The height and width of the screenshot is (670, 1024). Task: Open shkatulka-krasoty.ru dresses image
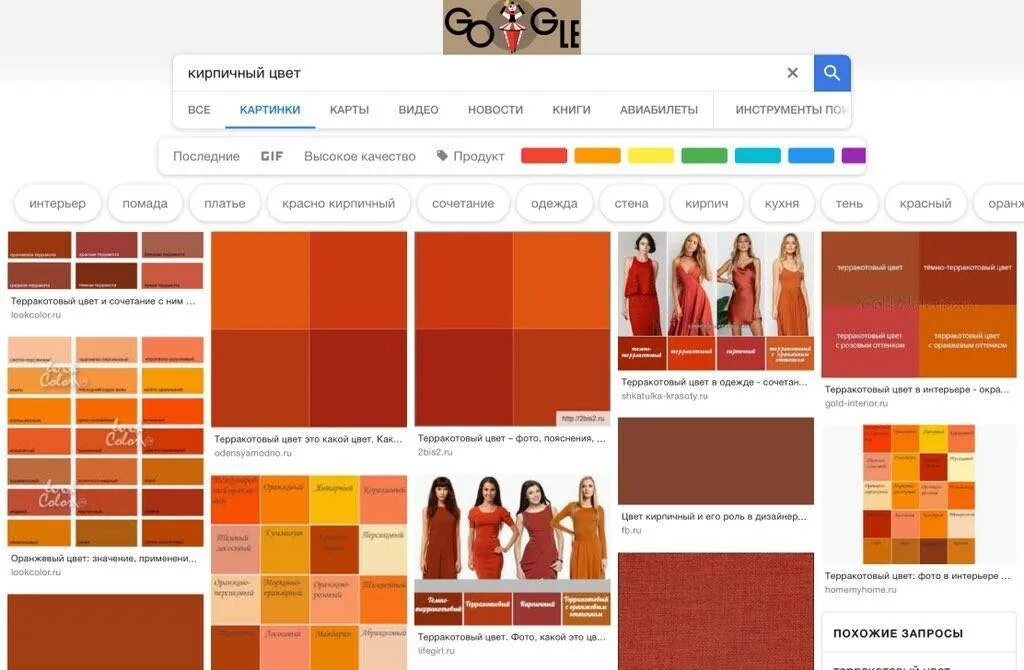(716, 301)
